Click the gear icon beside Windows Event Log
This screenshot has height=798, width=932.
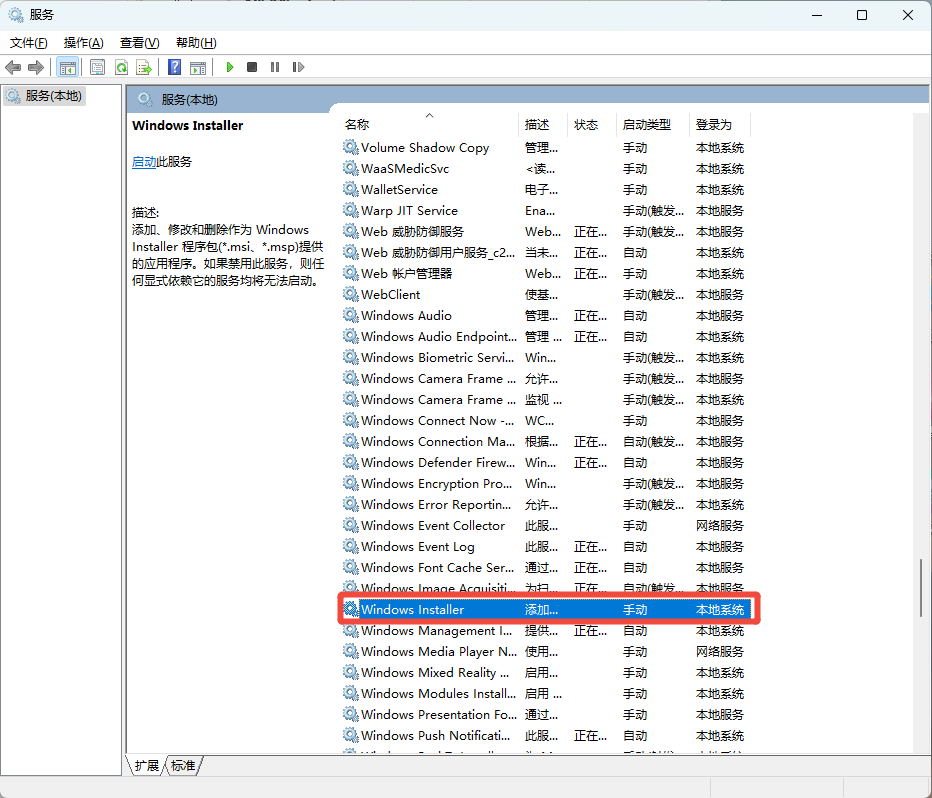tap(351, 546)
